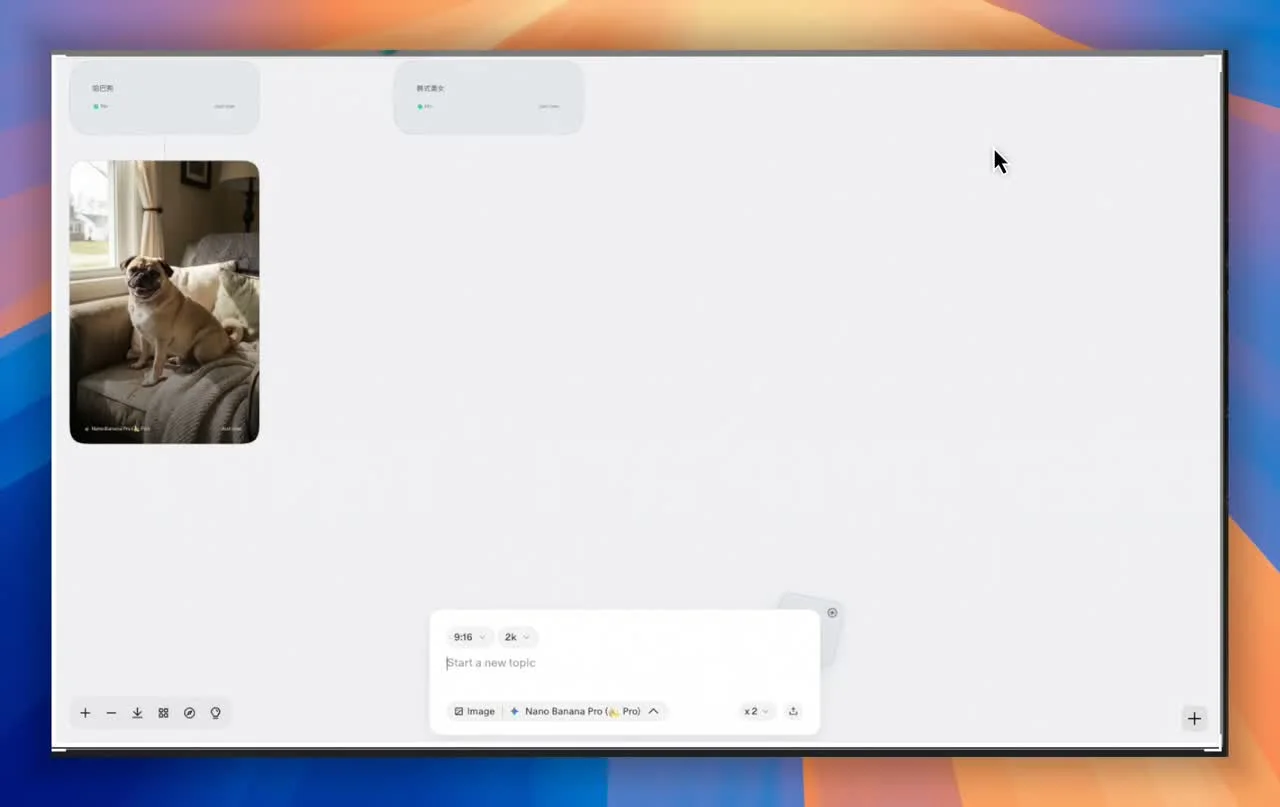Click the circled plus icon above prompt box
This screenshot has width=1280, height=807.
(x=832, y=612)
